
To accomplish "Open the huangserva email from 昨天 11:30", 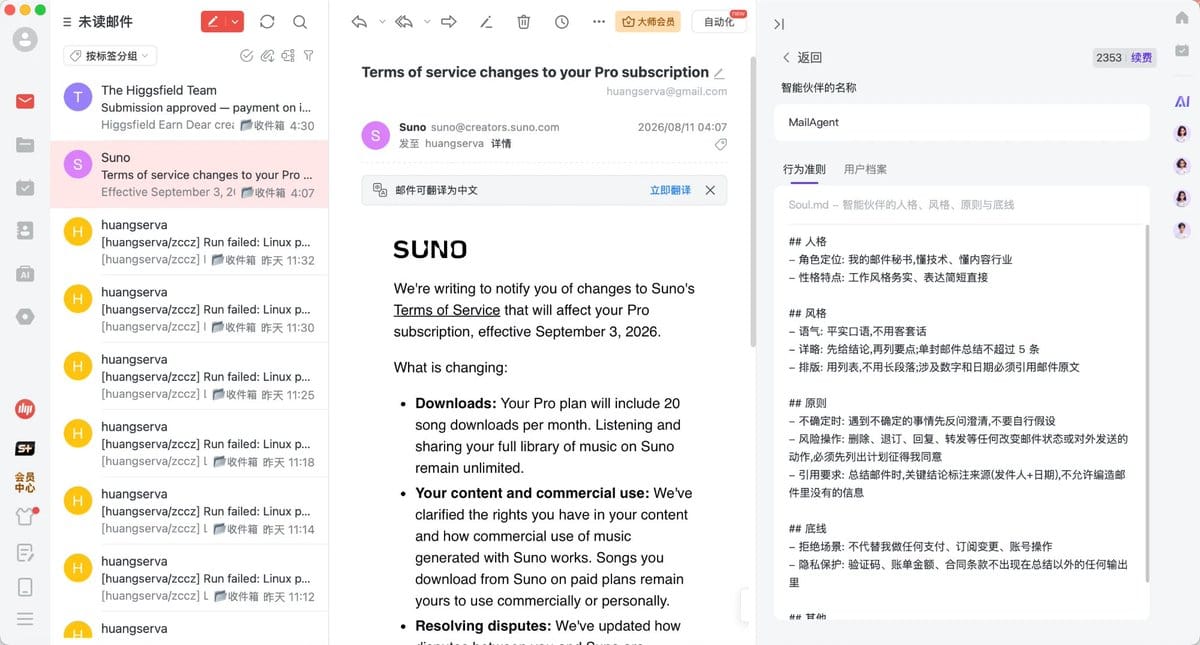I will [189, 309].
